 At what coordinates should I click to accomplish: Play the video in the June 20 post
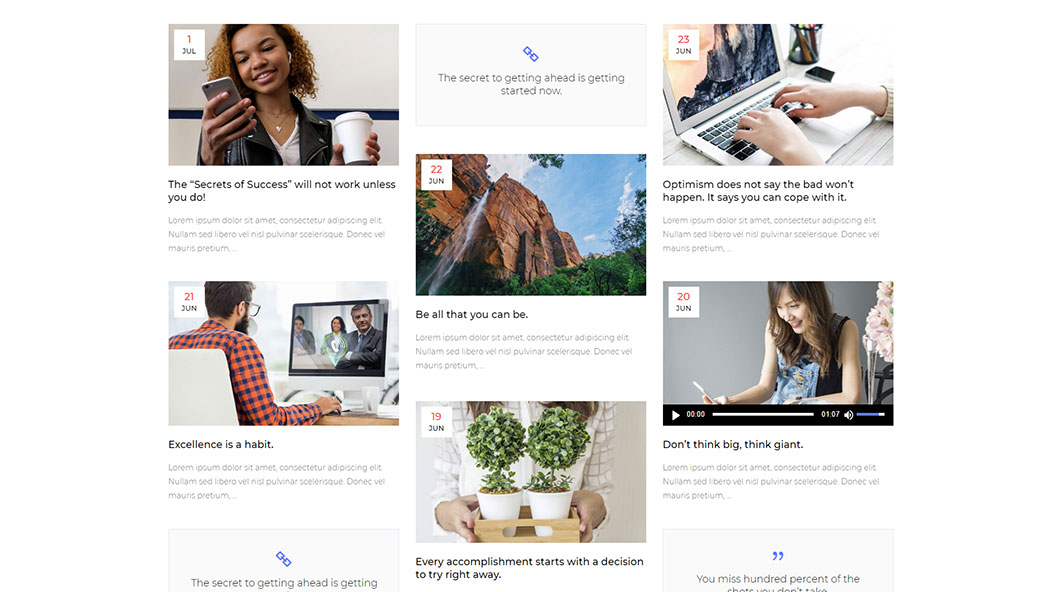676,415
